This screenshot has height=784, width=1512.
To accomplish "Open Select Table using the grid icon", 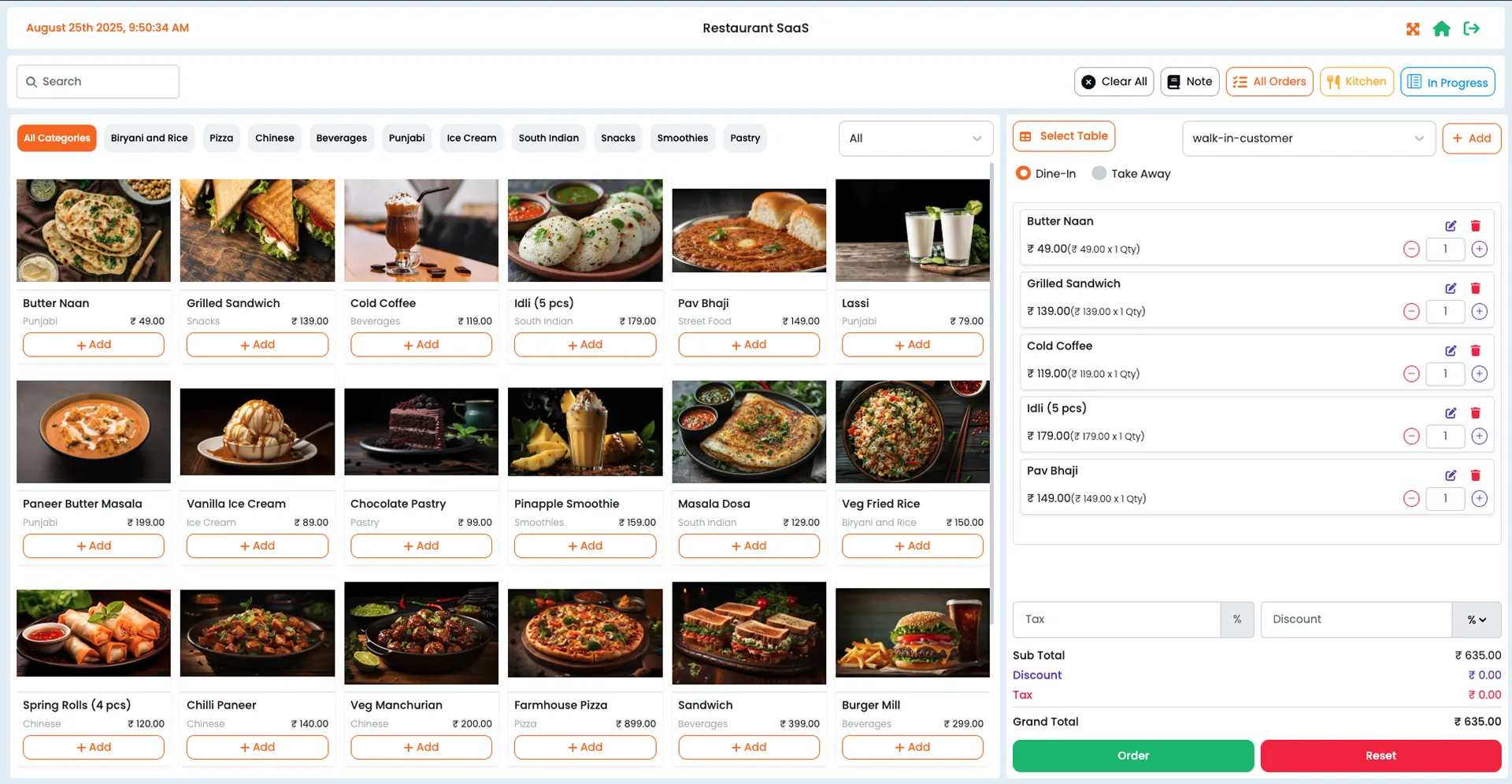I will (x=1026, y=135).
